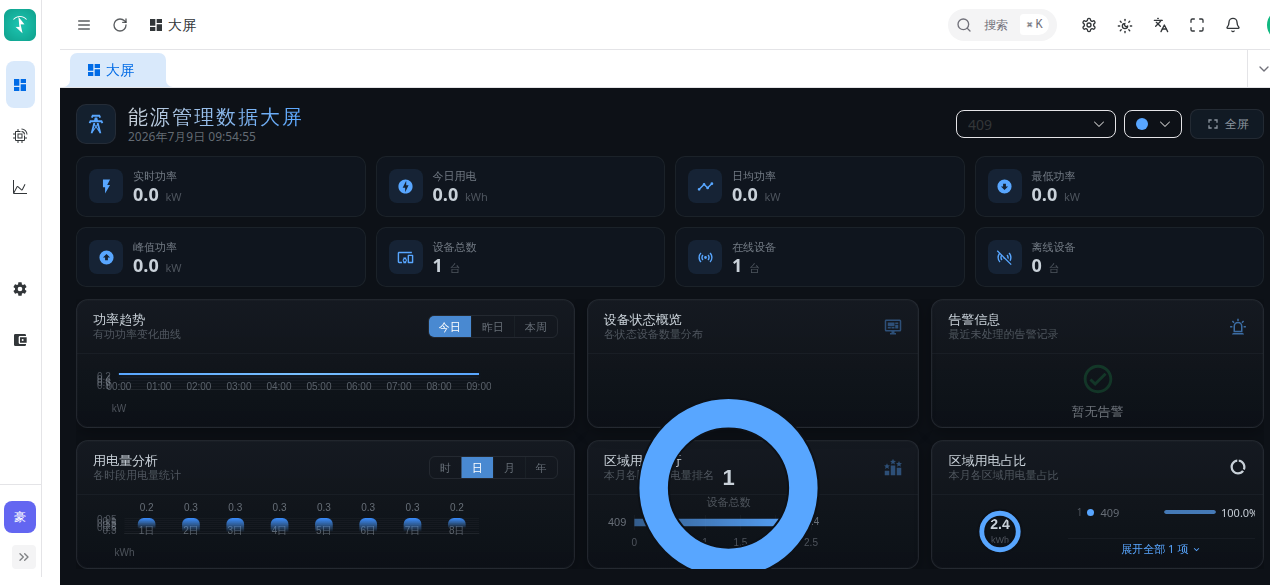Click the purple 豪 user avatar
This screenshot has width=1270, height=585.
[x=20, y=517]
